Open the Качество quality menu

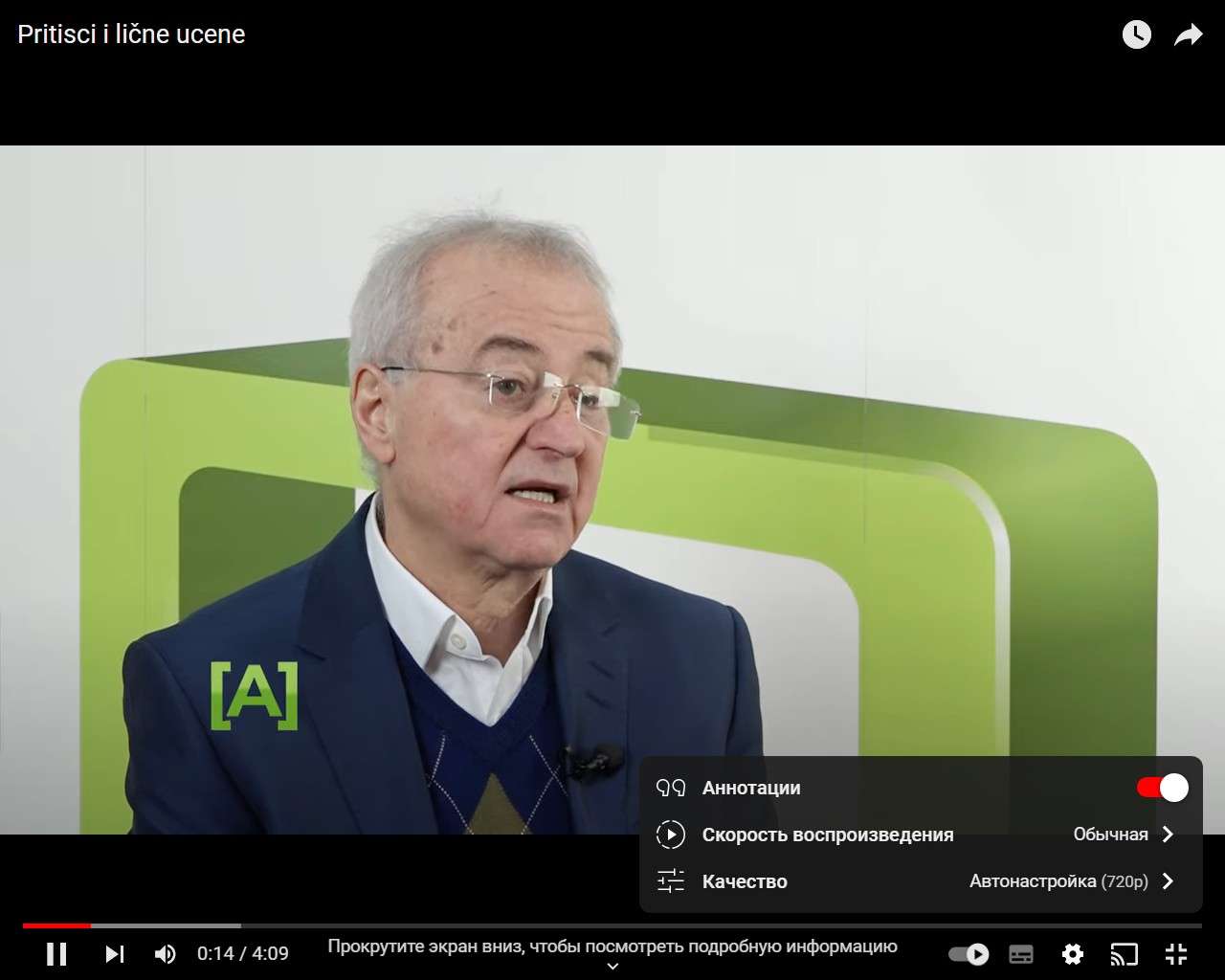[x=921, y=881]
